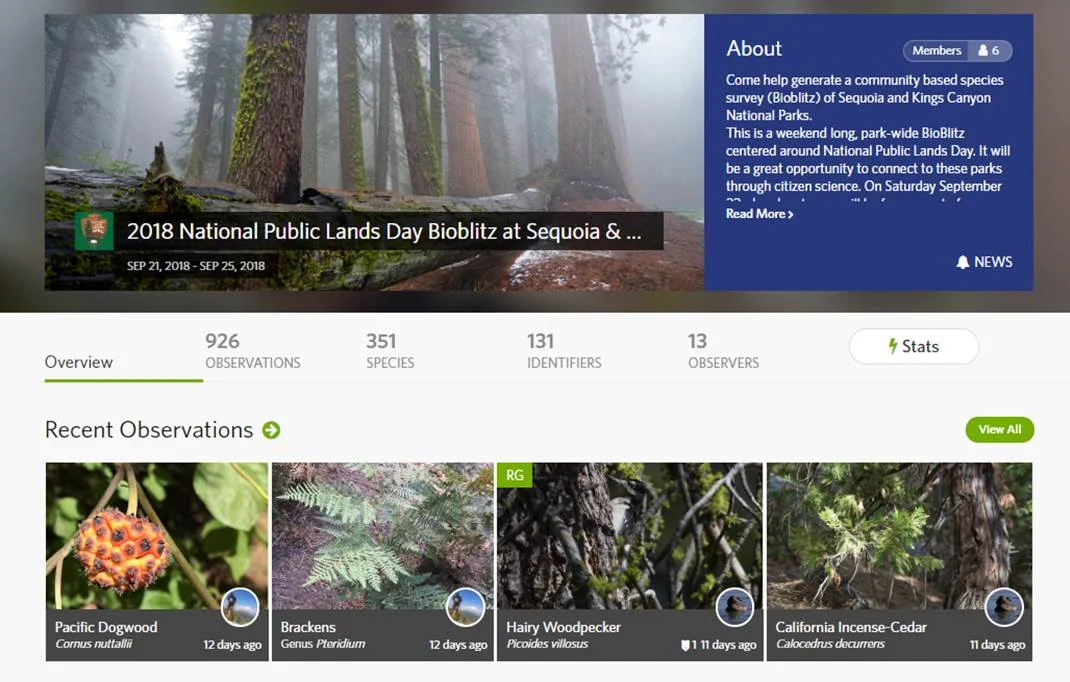1070x682 pixels.
Task: Click the Picoides villosus scientific name
Action: pos(547,644)
